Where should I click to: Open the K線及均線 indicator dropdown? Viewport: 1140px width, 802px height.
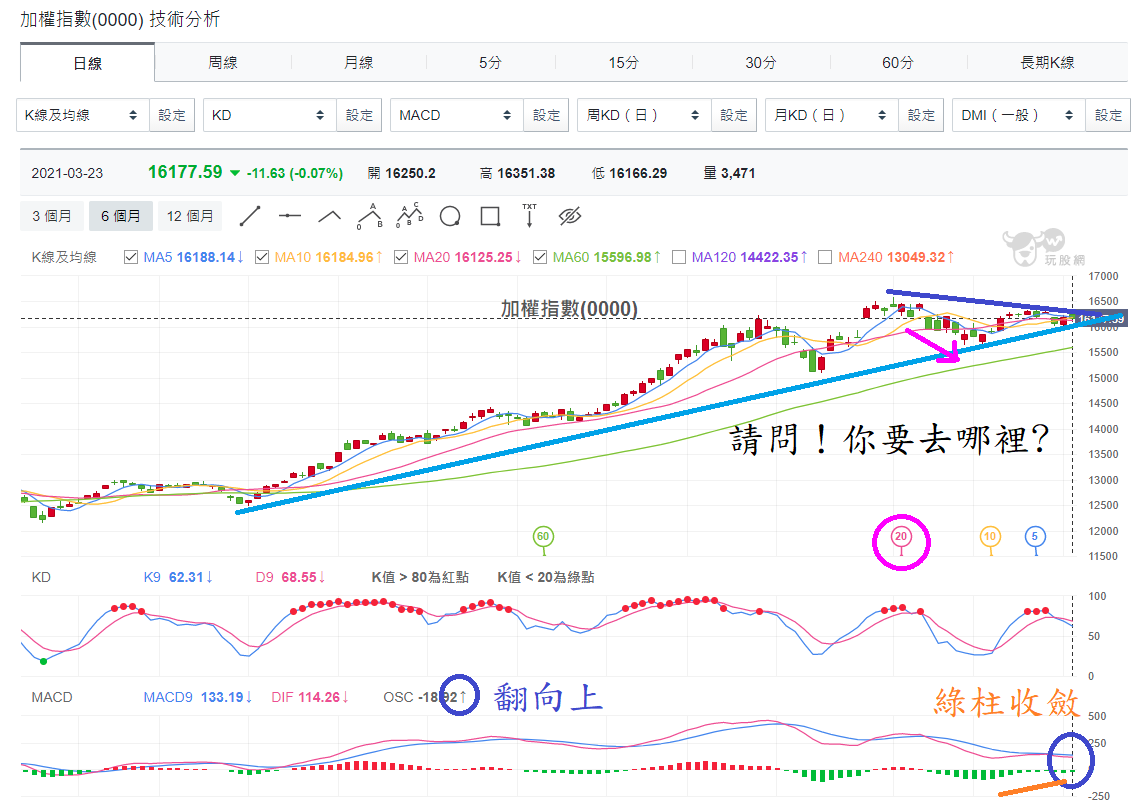(83, 115)
